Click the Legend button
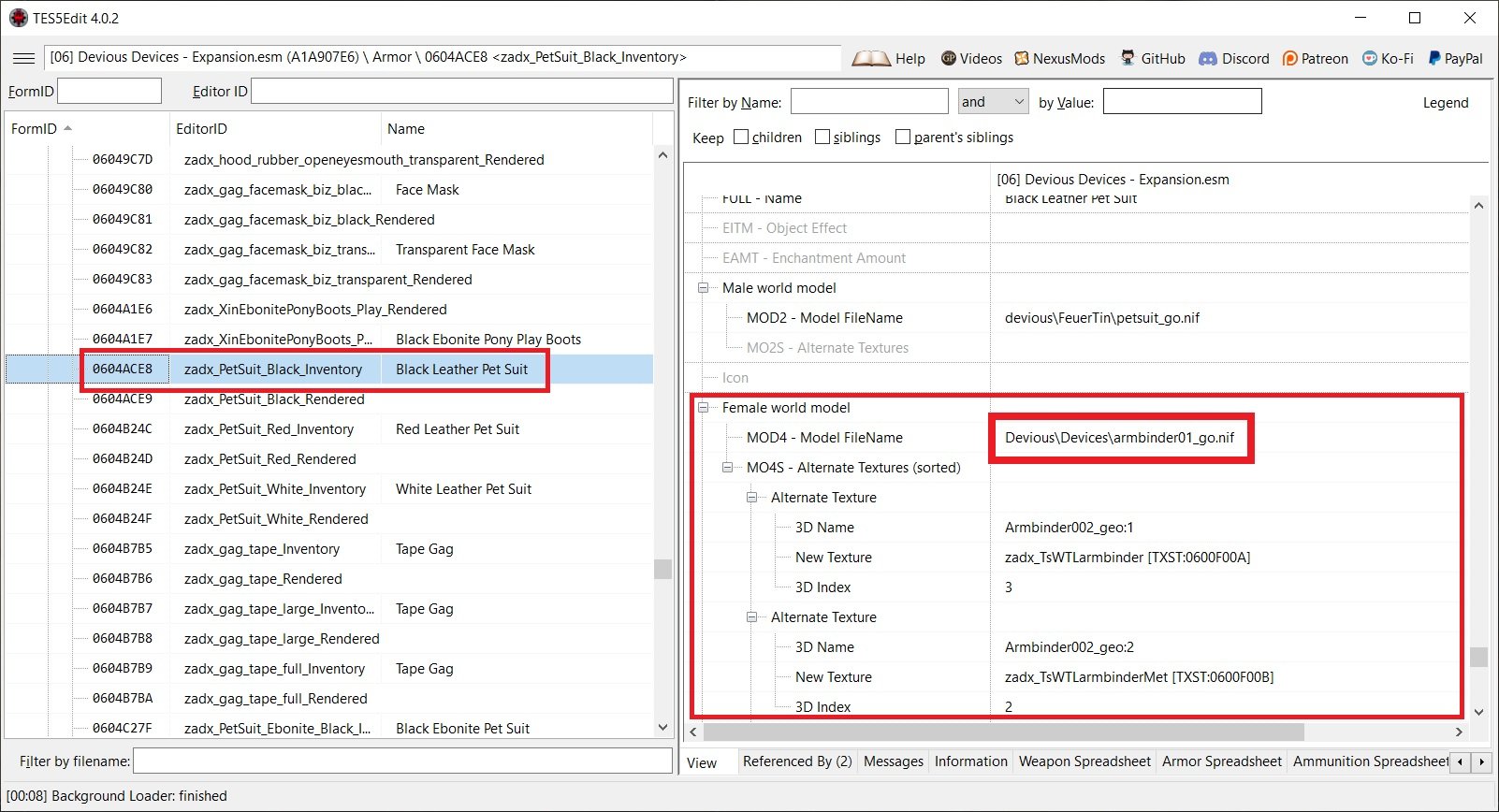1499x812 pixels. [x=1446, y=103]
